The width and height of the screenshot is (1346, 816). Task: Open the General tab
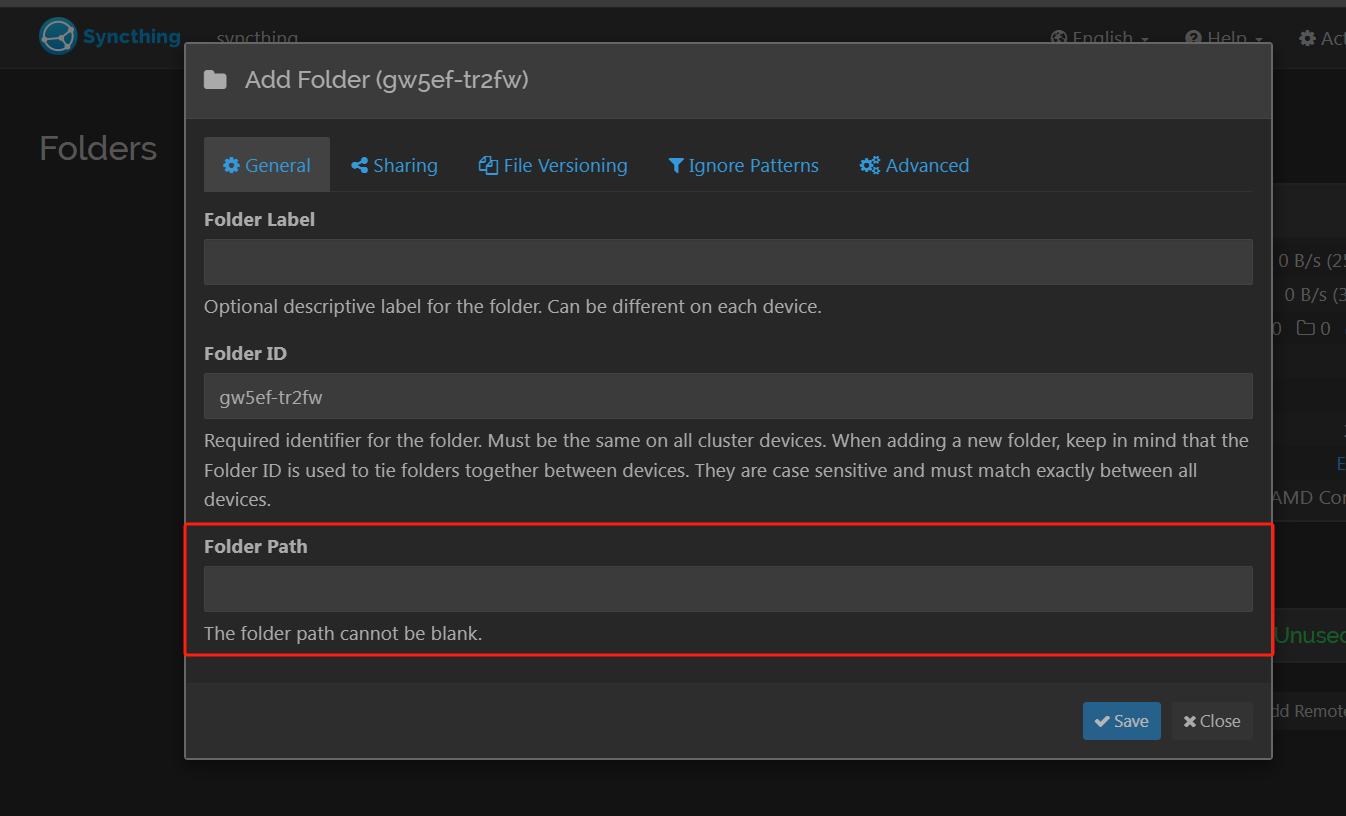(x=267, y=165)
